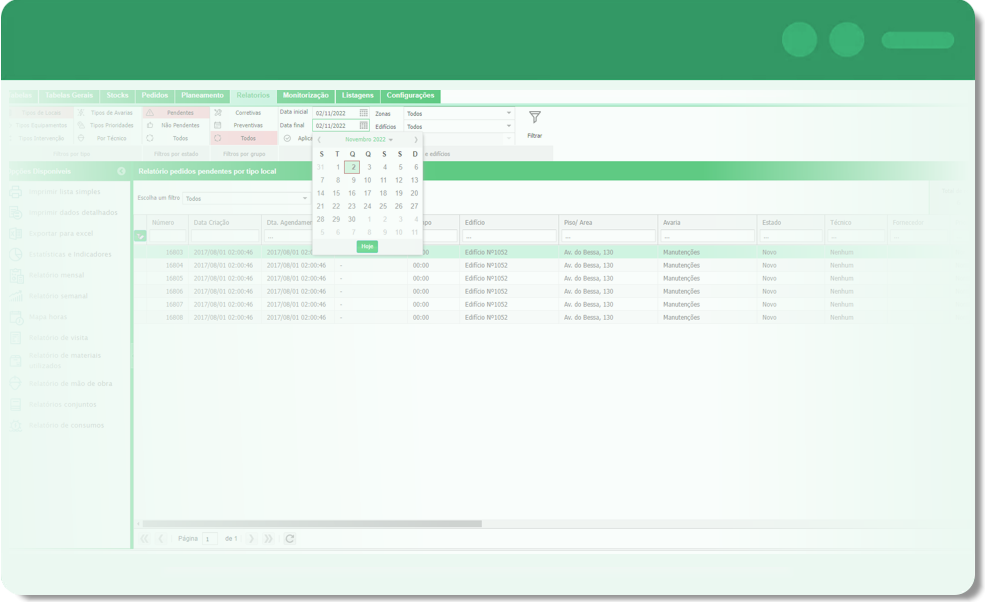Screen dimensions: 985x602
Task: Open the Zonas dropdown
Action: 458,114
